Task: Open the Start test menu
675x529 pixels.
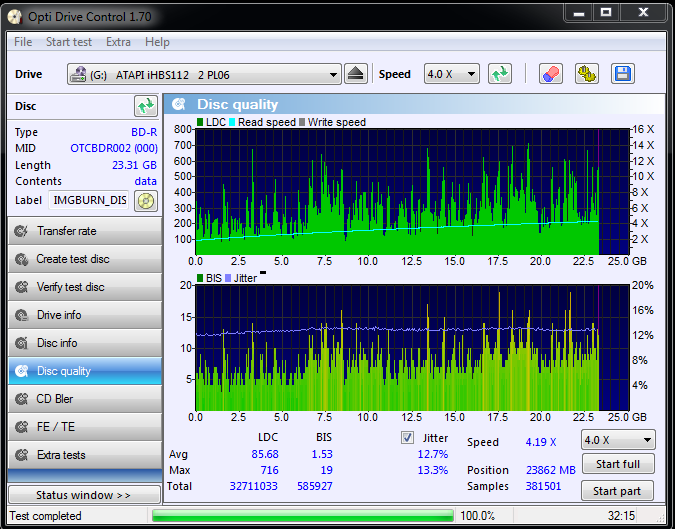Action: tap(69, 42)
